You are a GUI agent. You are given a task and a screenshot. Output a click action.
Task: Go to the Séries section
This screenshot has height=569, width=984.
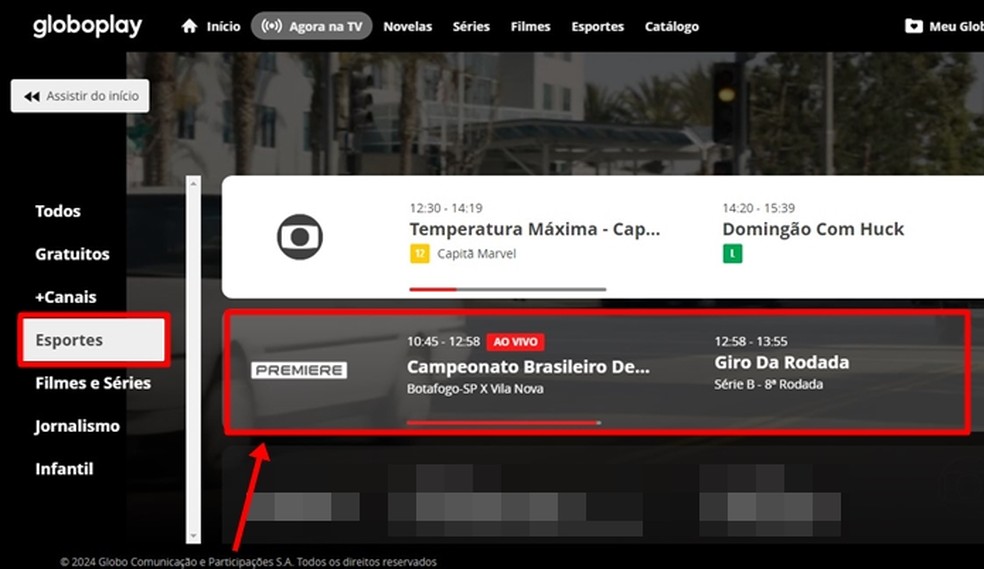(471, 26)
